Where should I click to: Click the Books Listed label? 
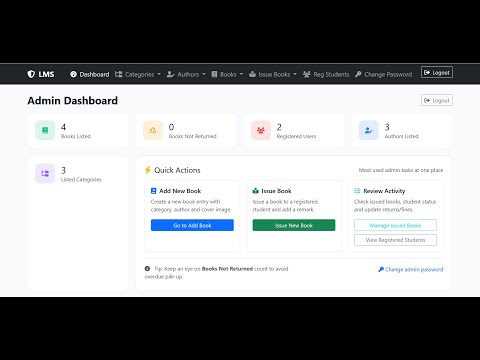click(76, 136)
